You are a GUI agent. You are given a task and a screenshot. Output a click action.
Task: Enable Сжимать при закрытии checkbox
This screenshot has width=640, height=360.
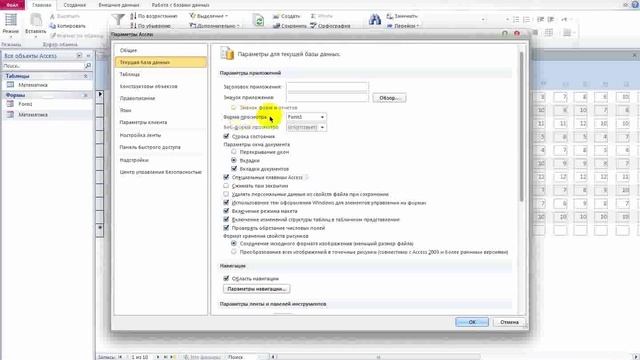[226, 185]
